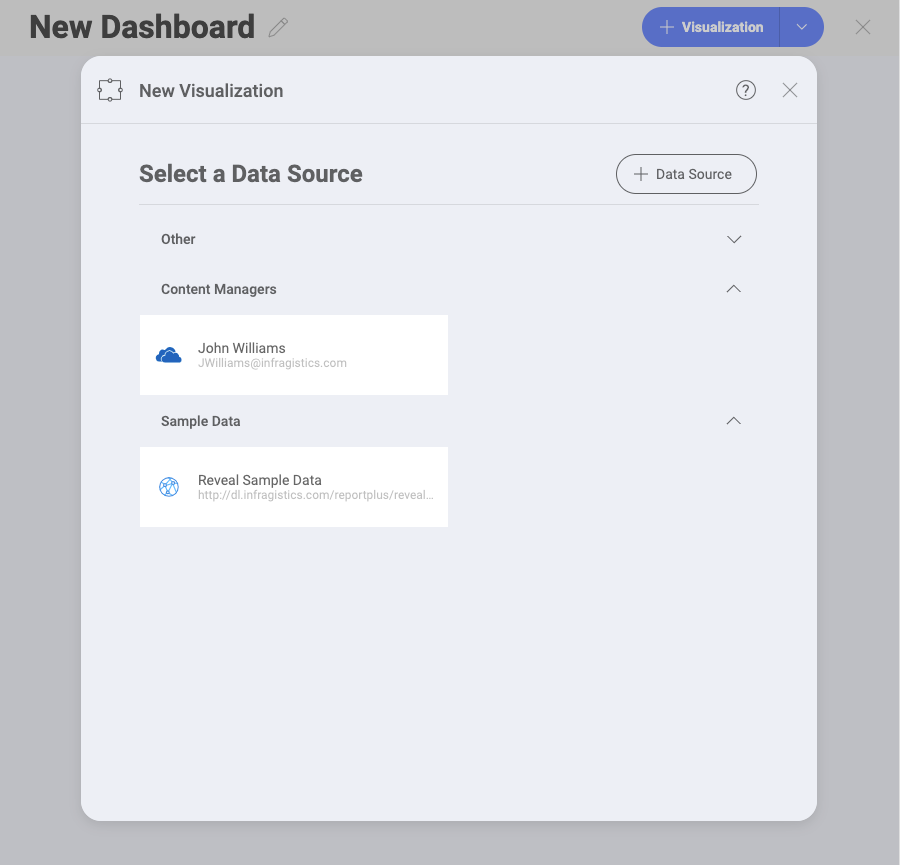
Task: Click the Sample Data header label
Action: [x=200, y=421]
